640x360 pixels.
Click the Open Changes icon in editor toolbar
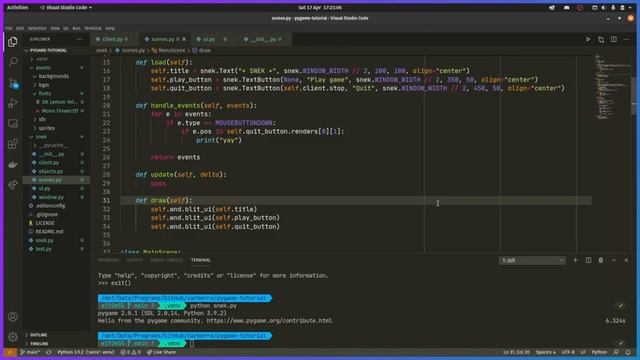point(601,40)
